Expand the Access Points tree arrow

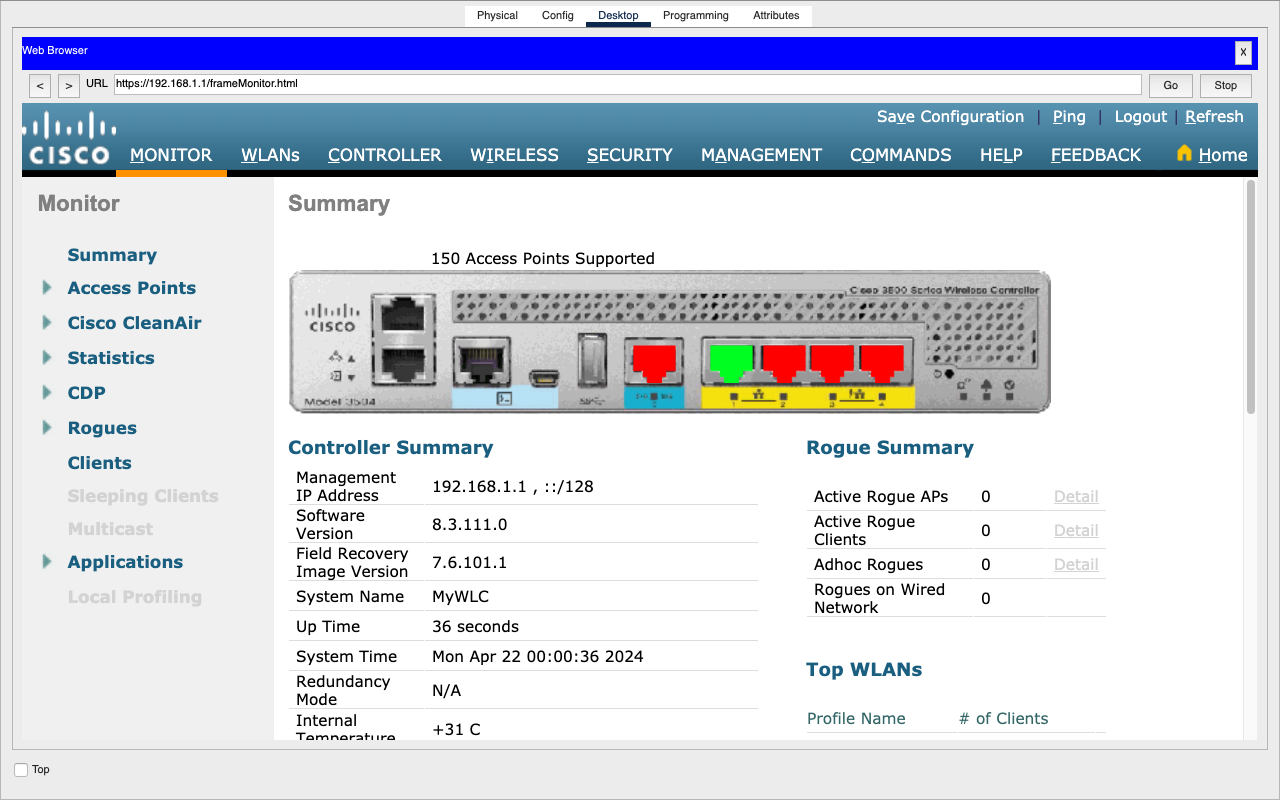(47, 288)
